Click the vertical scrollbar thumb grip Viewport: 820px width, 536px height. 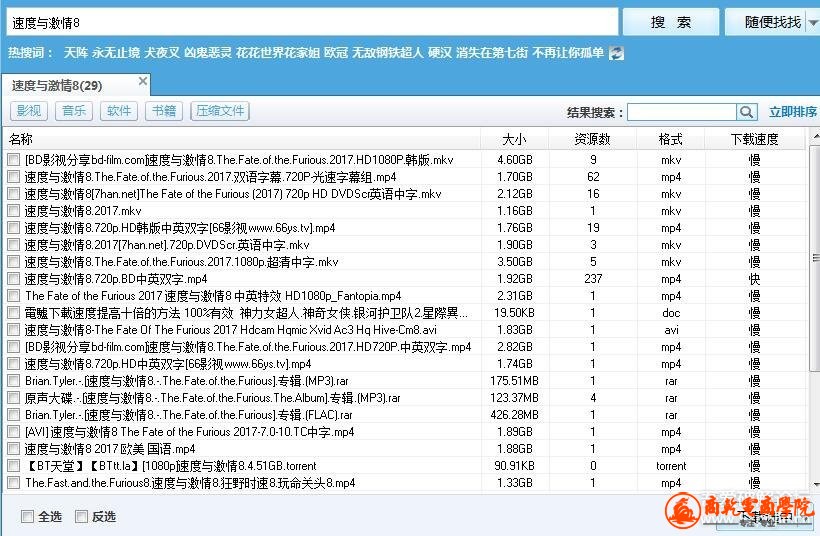coord(815,257)
